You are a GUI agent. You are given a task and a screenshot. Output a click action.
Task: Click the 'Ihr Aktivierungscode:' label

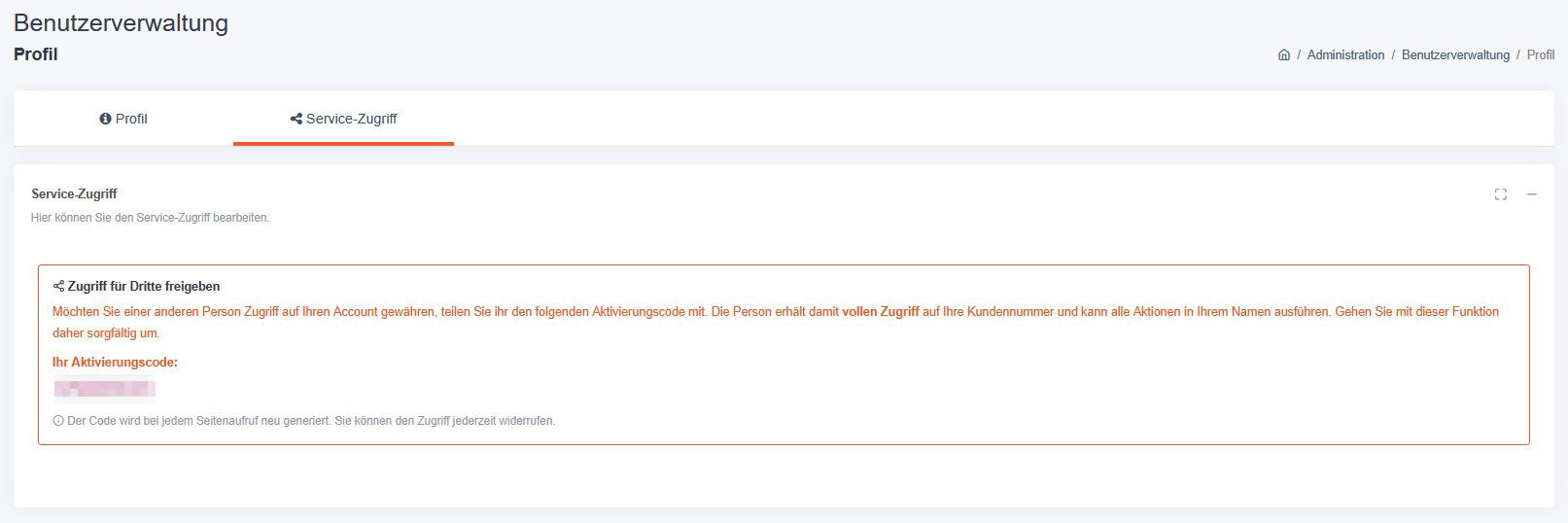(x=115, y=363)
